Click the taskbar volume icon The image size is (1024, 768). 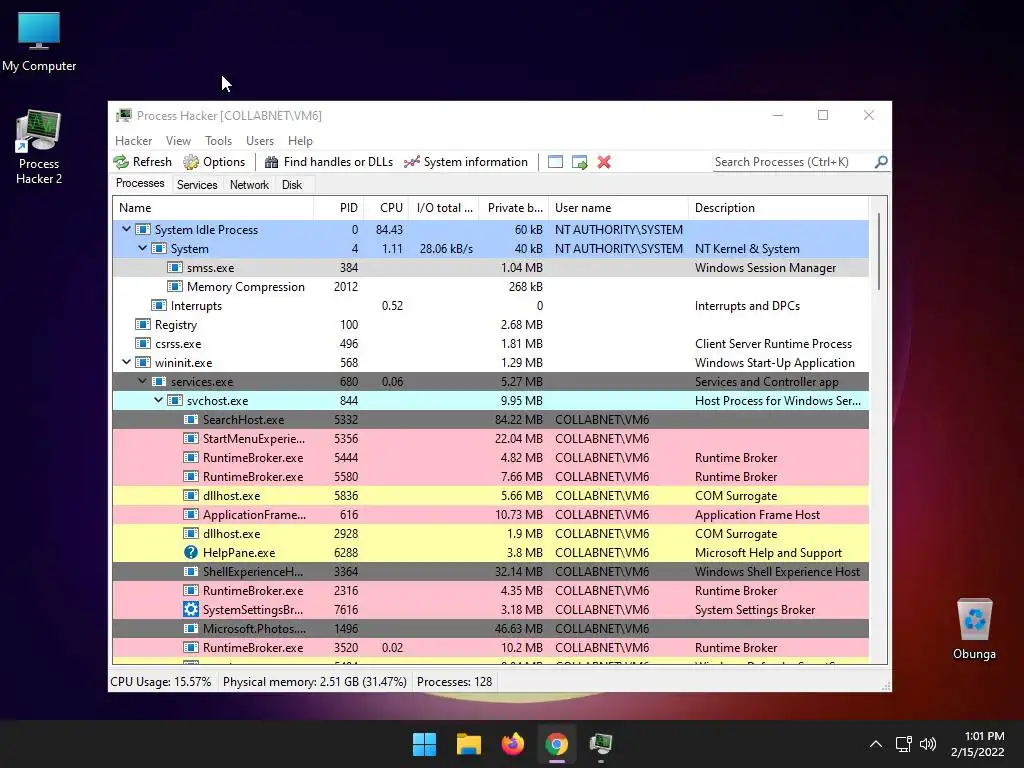(x=928, y=744)
